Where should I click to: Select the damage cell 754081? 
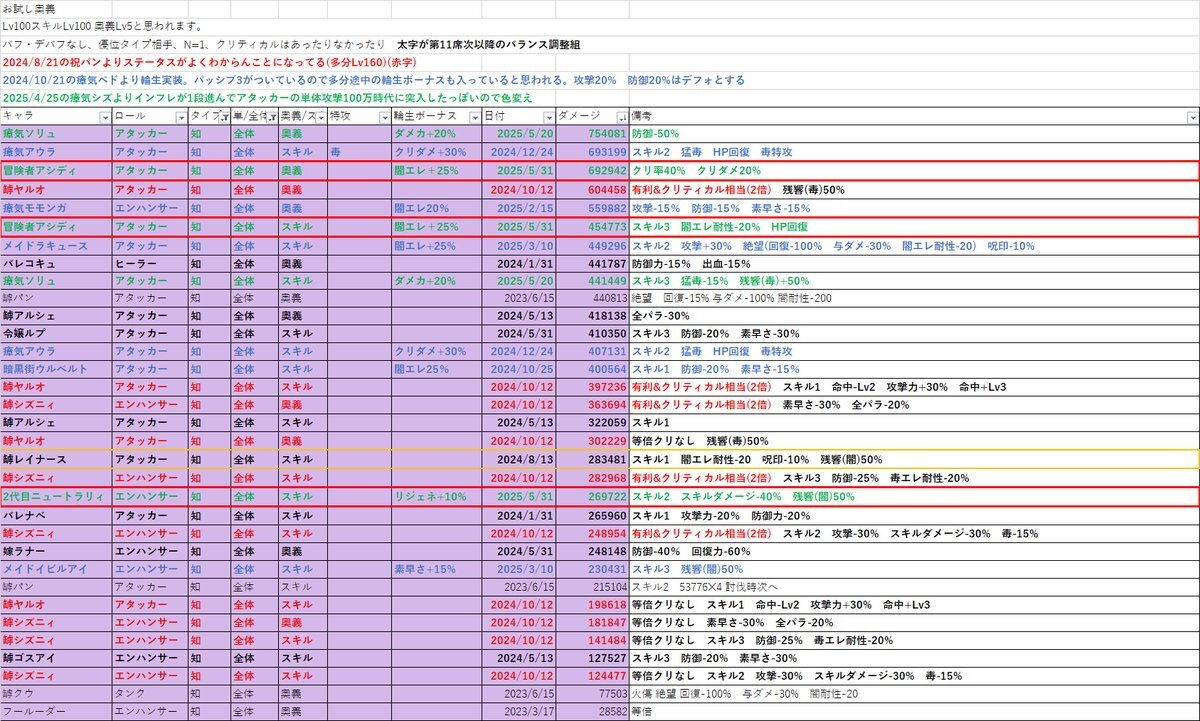(592, 134)
